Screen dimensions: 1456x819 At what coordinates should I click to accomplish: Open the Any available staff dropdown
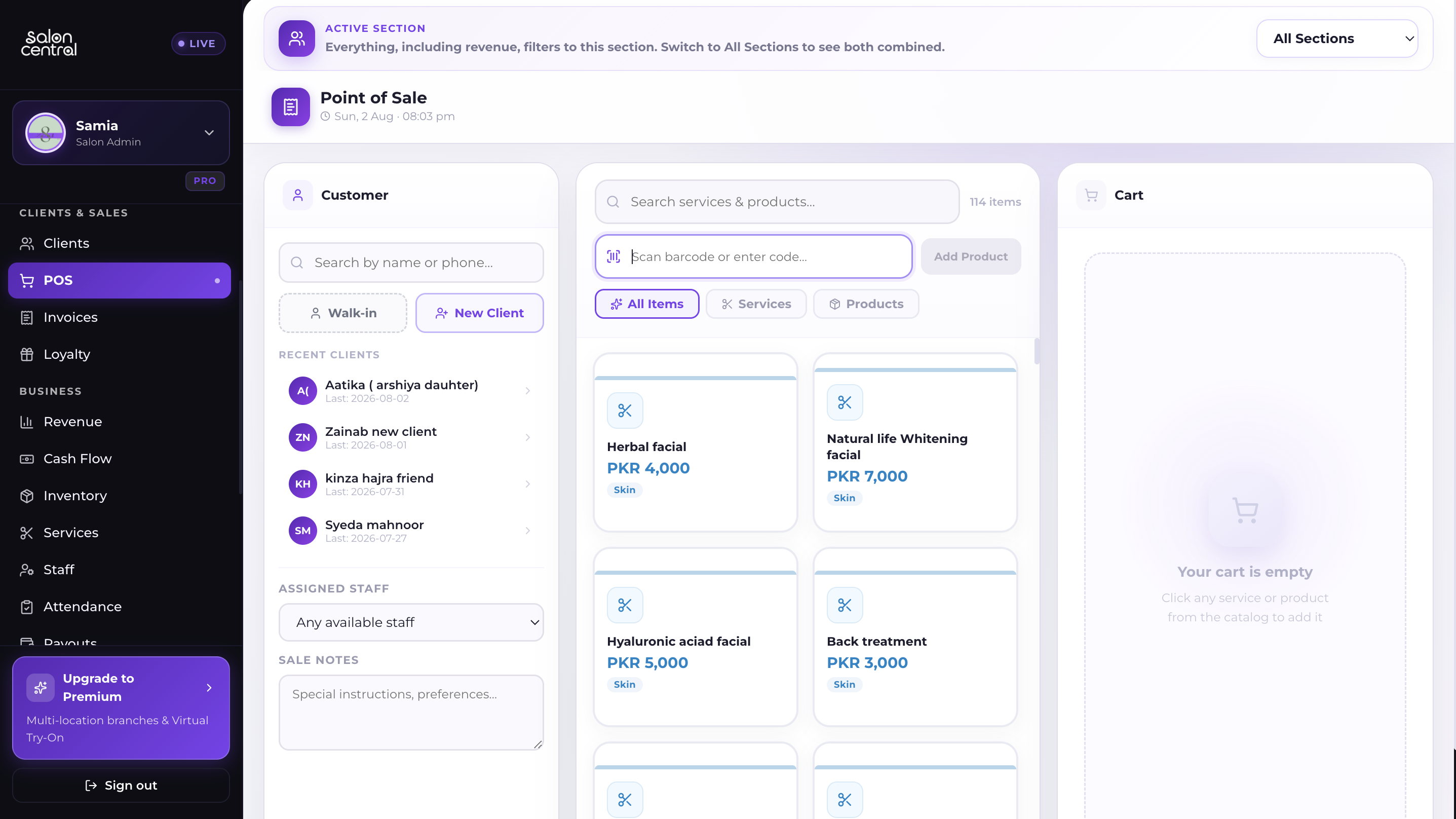[411, 622]
